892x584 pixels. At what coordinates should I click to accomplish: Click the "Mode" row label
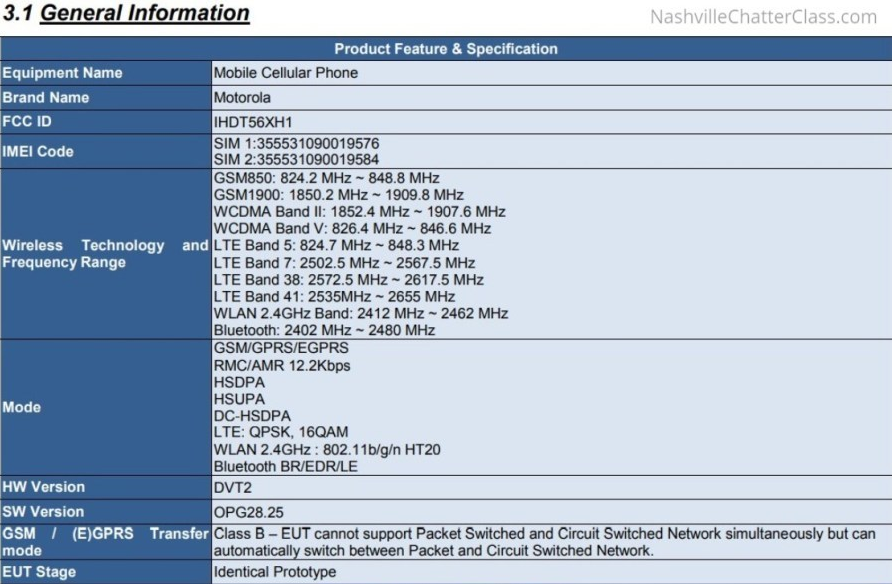tap(21, 407)
